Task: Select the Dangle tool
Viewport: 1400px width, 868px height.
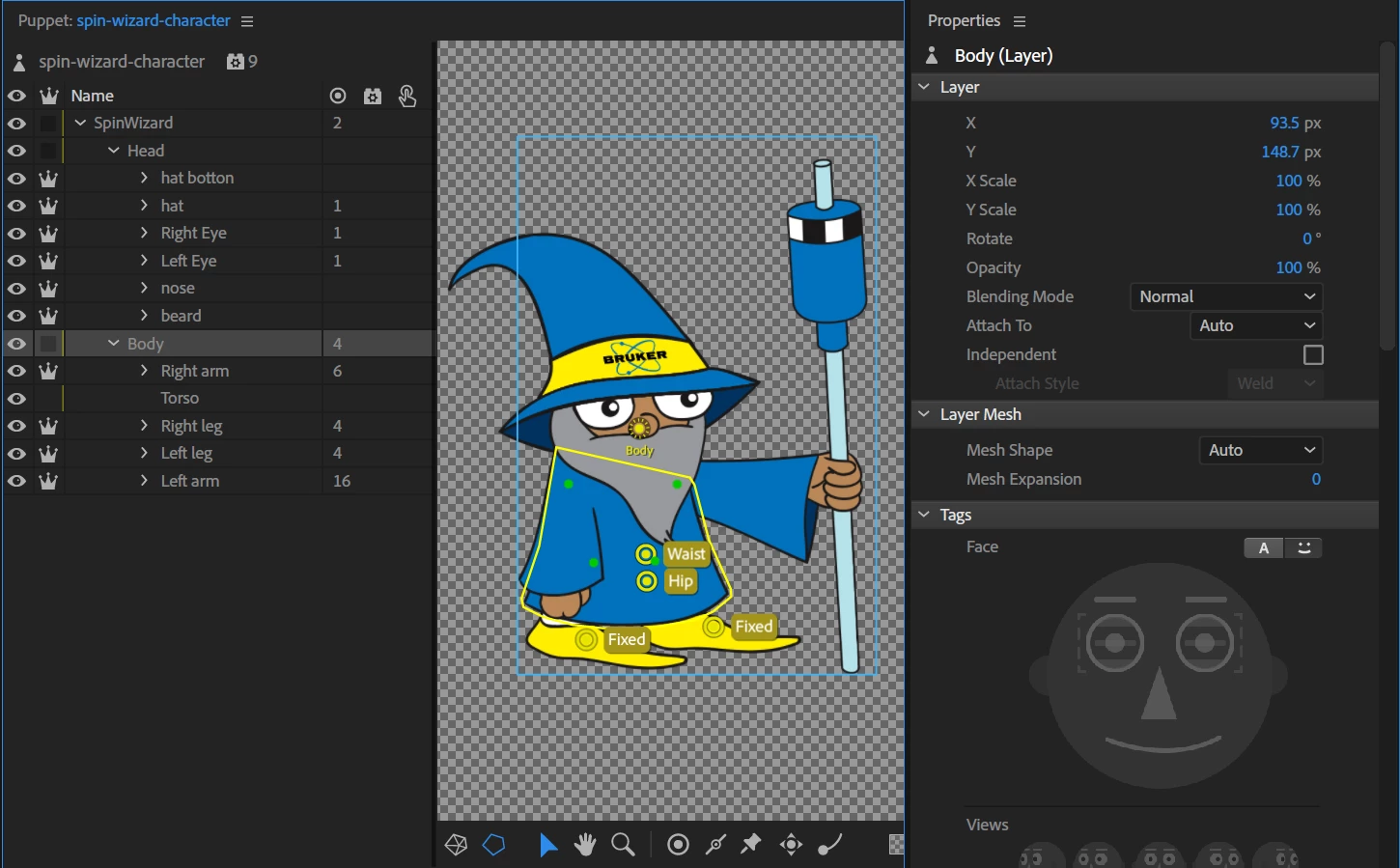Action: pyautogui.click(x=829, y=845)
